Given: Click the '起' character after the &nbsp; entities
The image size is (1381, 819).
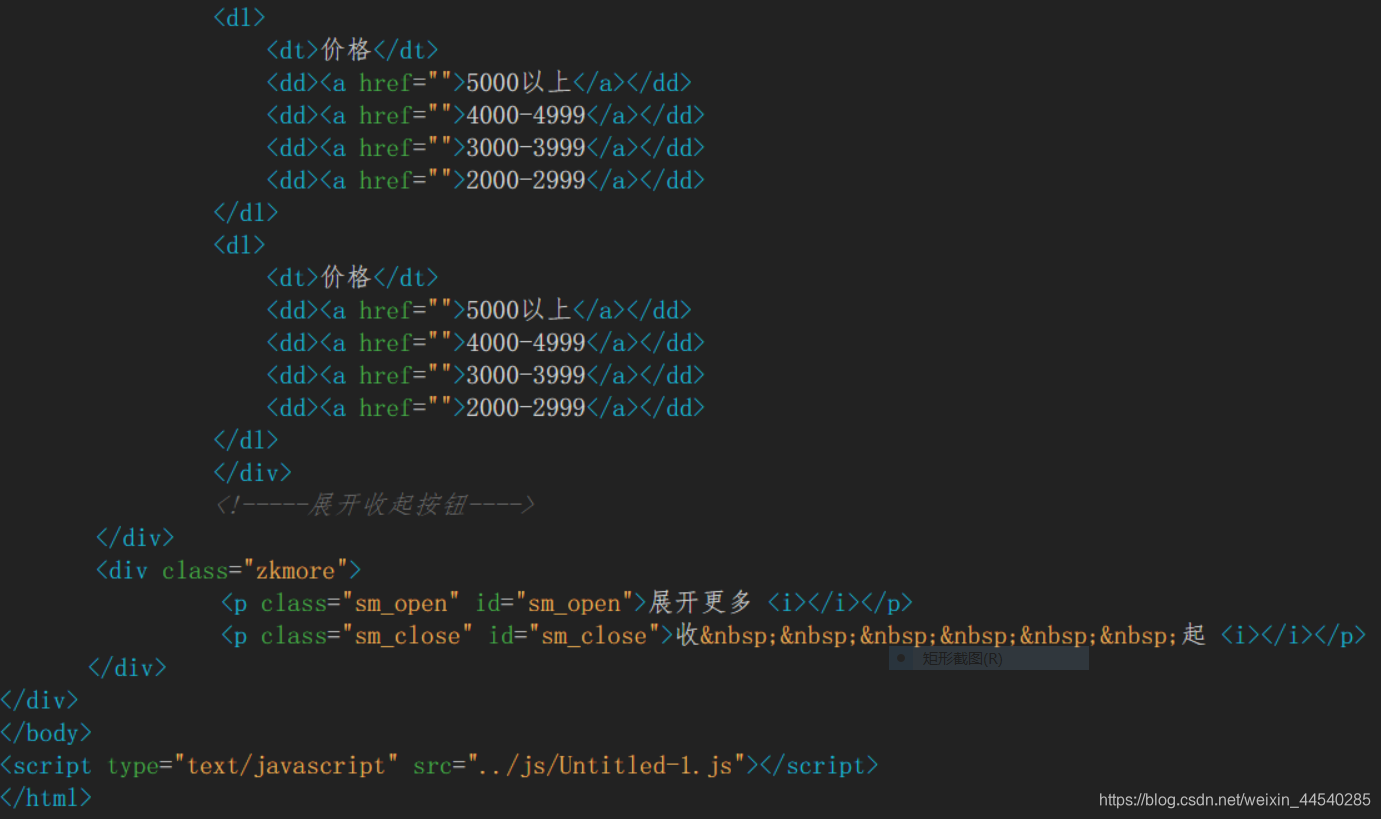Looking at the screenshot, I should (1193, 636).
